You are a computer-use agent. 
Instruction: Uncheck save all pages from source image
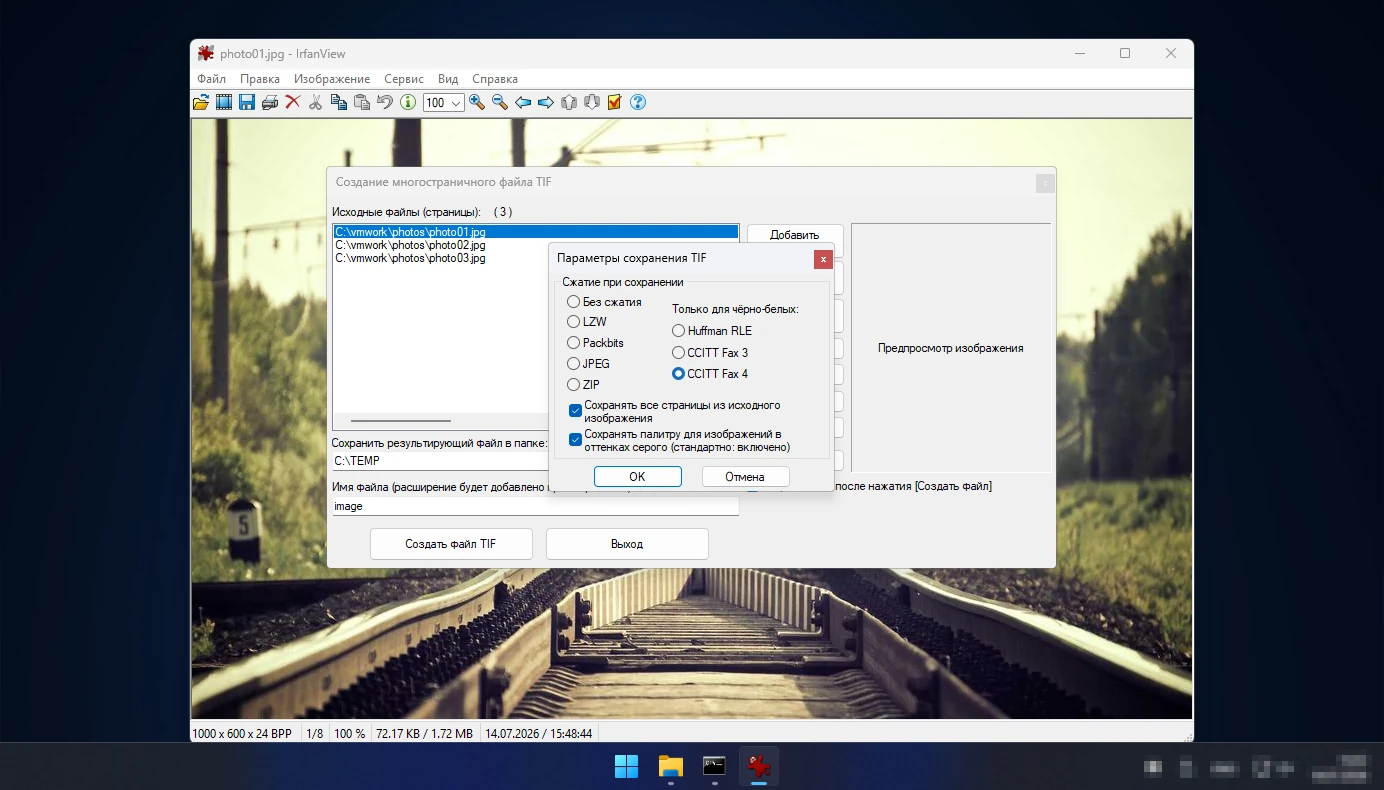coord(576,410)
